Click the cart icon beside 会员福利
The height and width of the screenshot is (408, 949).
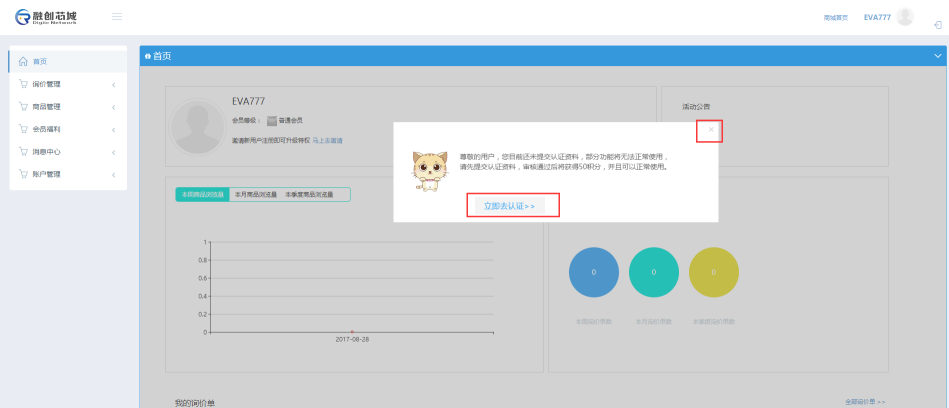(23, 129)
